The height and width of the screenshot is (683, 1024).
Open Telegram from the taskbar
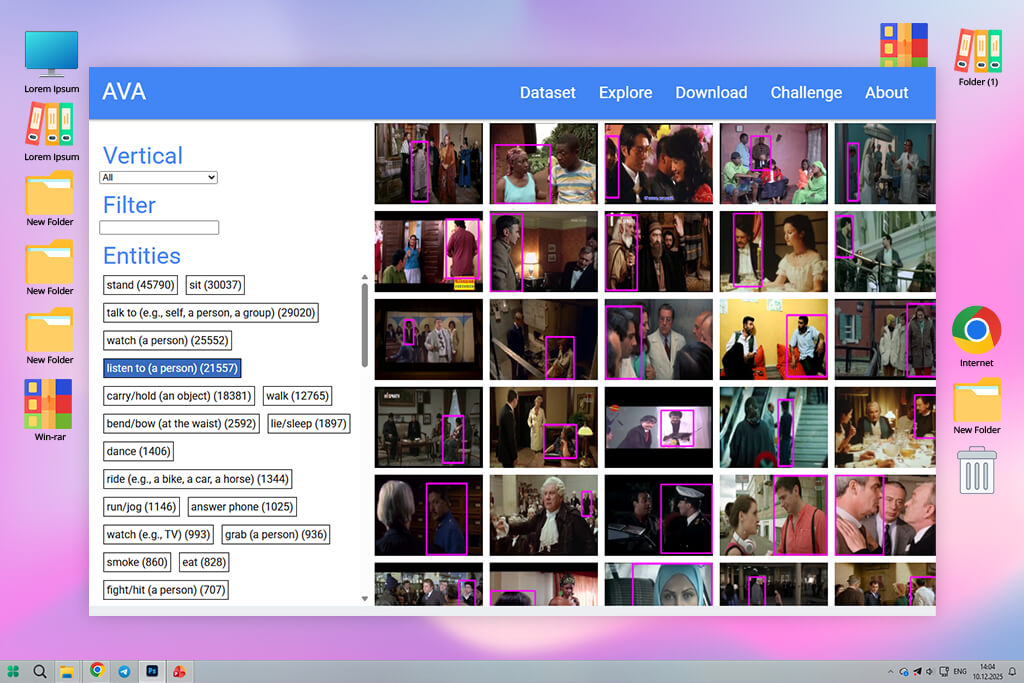(x=124, y=671)
